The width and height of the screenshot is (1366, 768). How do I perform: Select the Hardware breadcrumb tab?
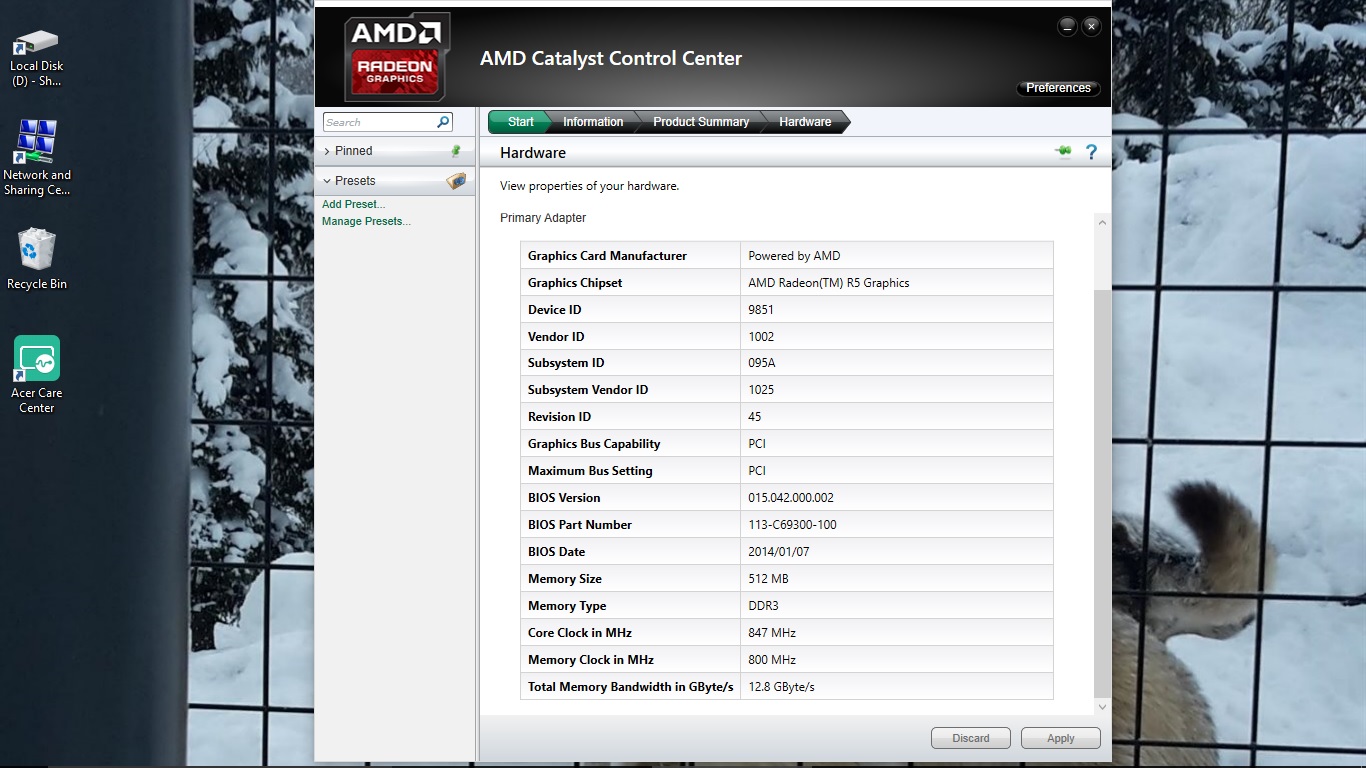(805, 122)
